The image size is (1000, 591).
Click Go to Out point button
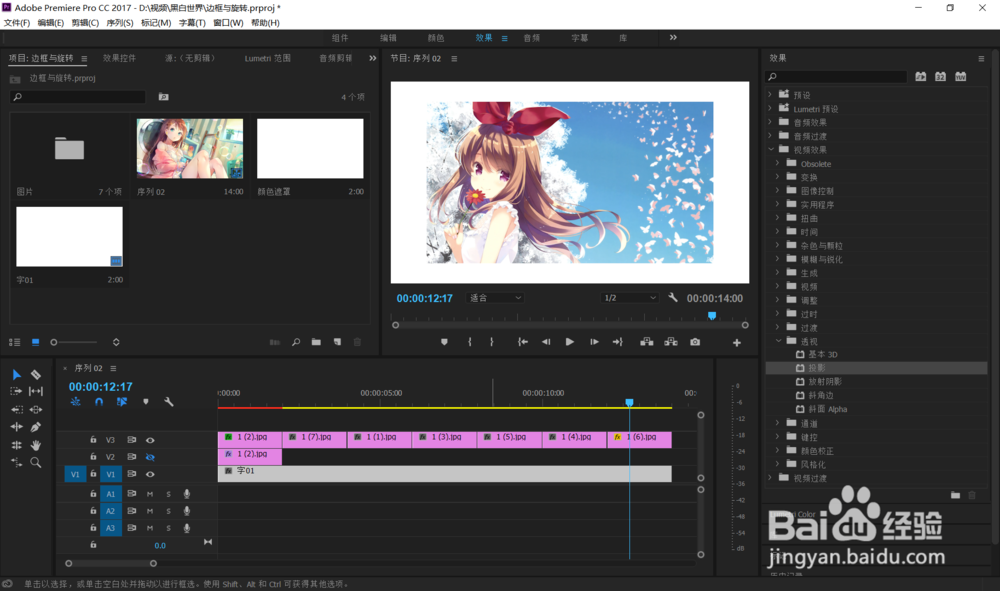(618, 342)
